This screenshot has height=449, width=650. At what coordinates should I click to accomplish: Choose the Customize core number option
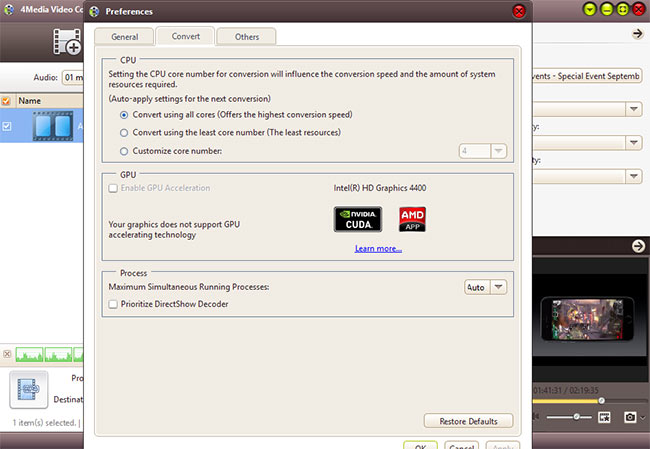[x=124, y=151]
